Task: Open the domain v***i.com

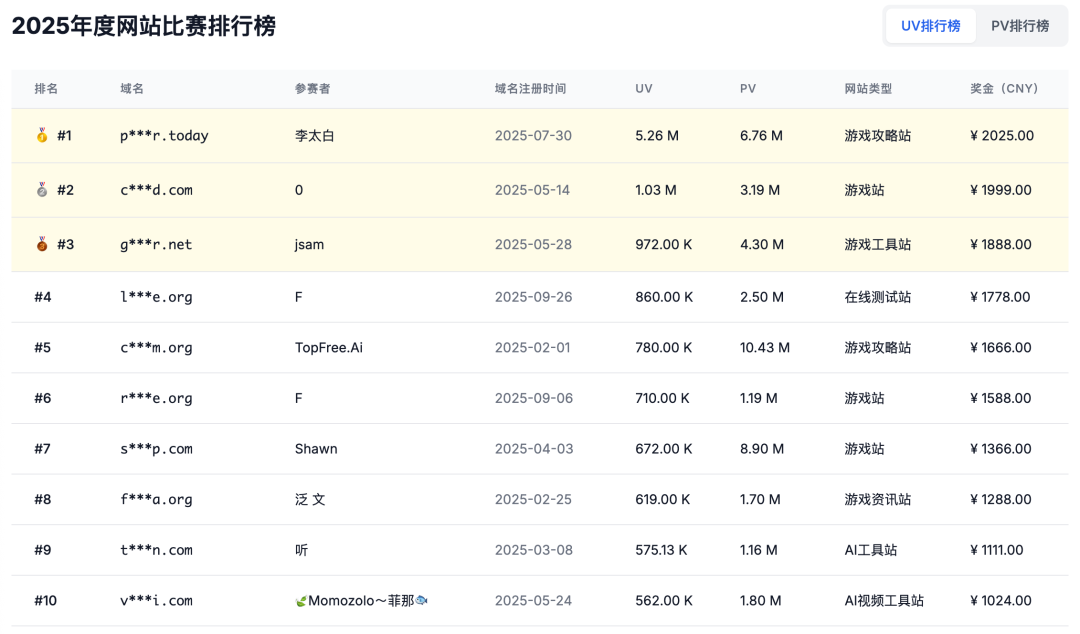Action: (x=155, y=600)
